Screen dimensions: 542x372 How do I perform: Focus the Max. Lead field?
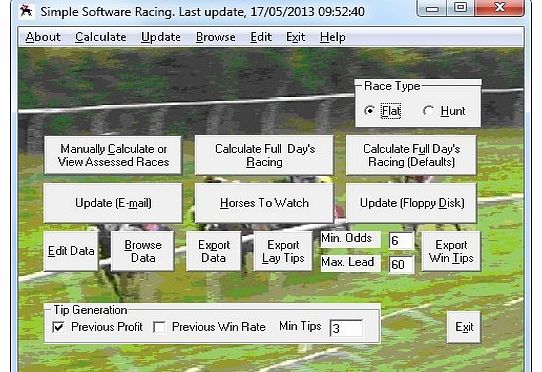401,264
